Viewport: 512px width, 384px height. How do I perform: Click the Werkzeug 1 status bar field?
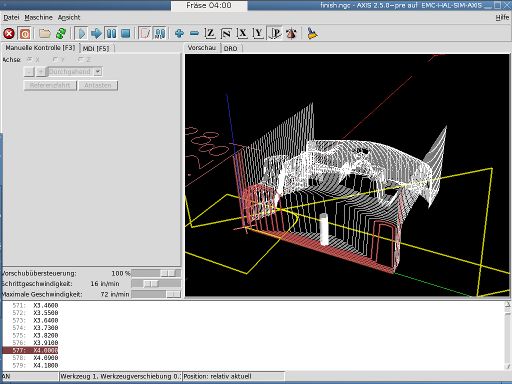[120, 376]
